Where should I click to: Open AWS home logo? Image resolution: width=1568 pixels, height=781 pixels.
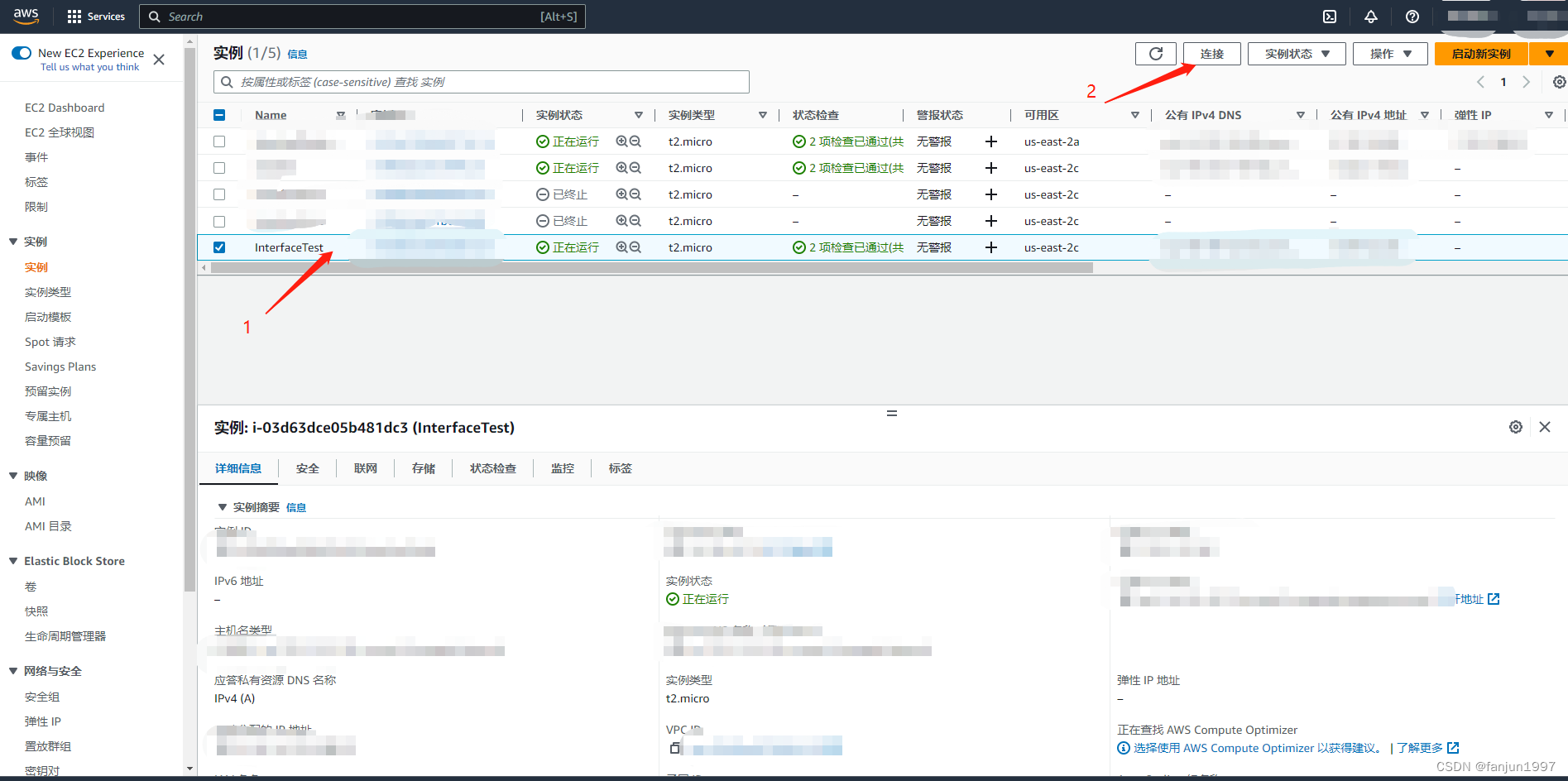[x=26, y=16]
